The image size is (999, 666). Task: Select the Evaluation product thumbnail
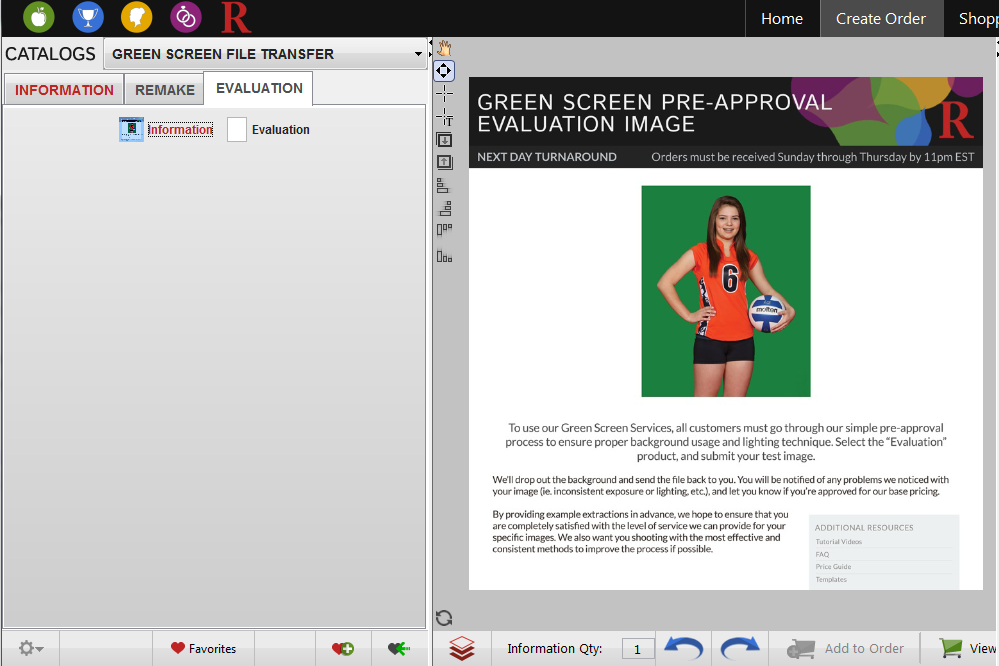tap(237, 129)
